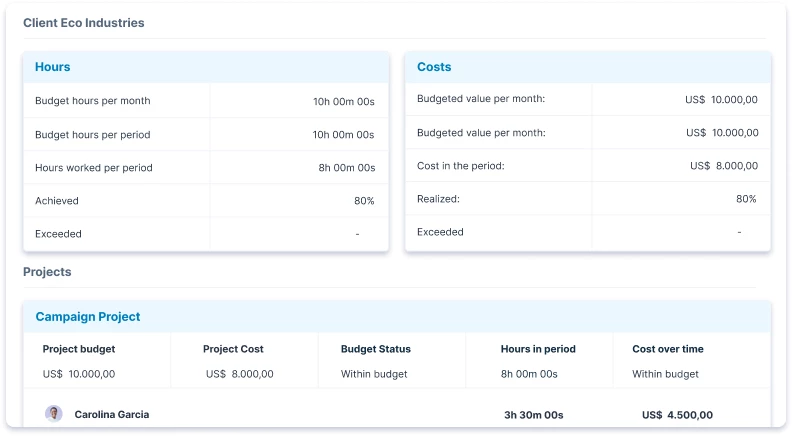Viewport: 792px width, 436px height.
Task: Click the Project budget column header
Action: (x=79, y=349)
